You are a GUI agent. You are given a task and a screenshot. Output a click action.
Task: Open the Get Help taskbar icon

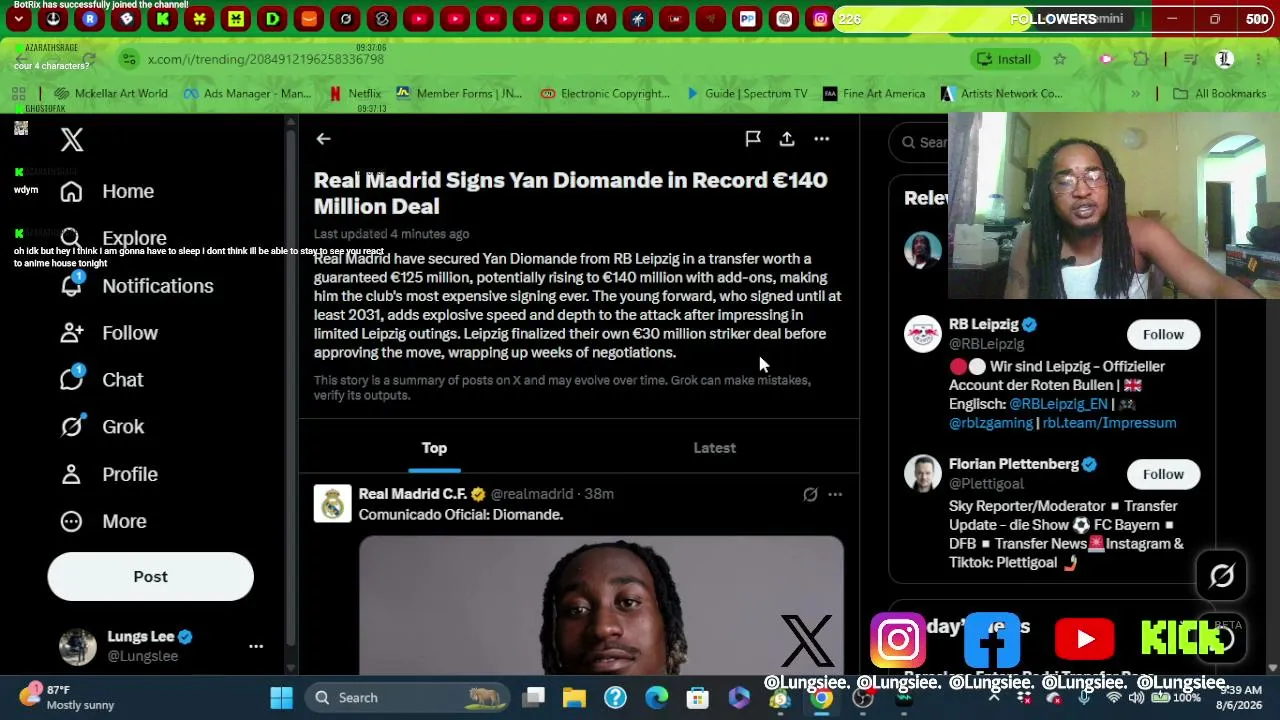(x=615, y=698)
